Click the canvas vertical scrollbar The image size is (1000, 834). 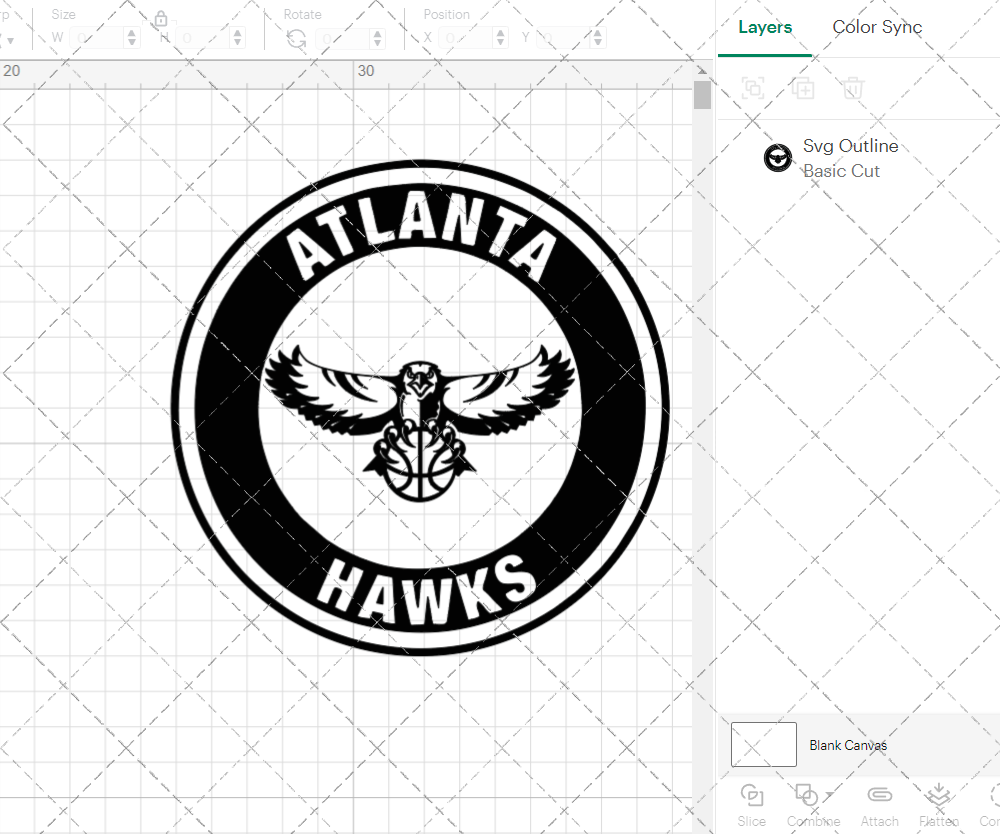[x=702, y=95]
